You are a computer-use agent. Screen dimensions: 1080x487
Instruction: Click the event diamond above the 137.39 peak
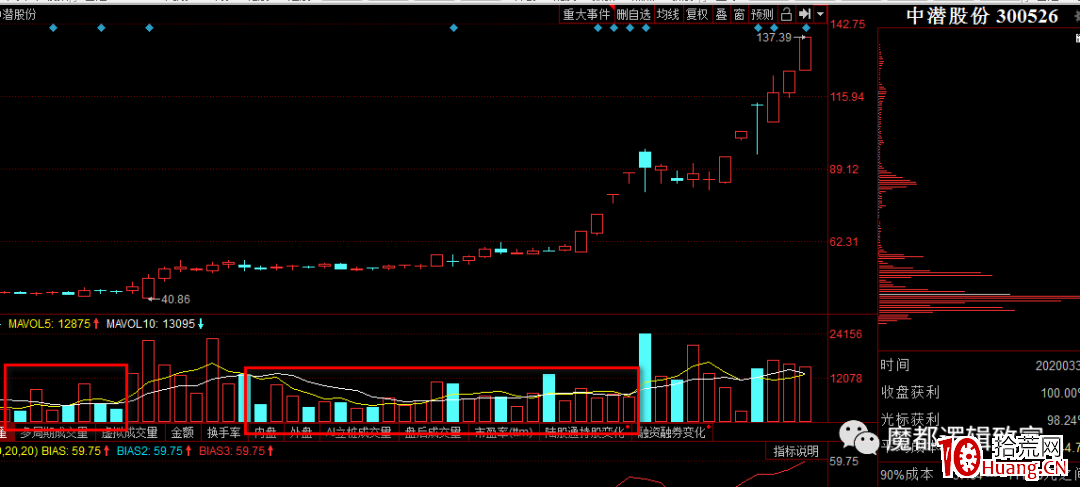tap(806, 28)
